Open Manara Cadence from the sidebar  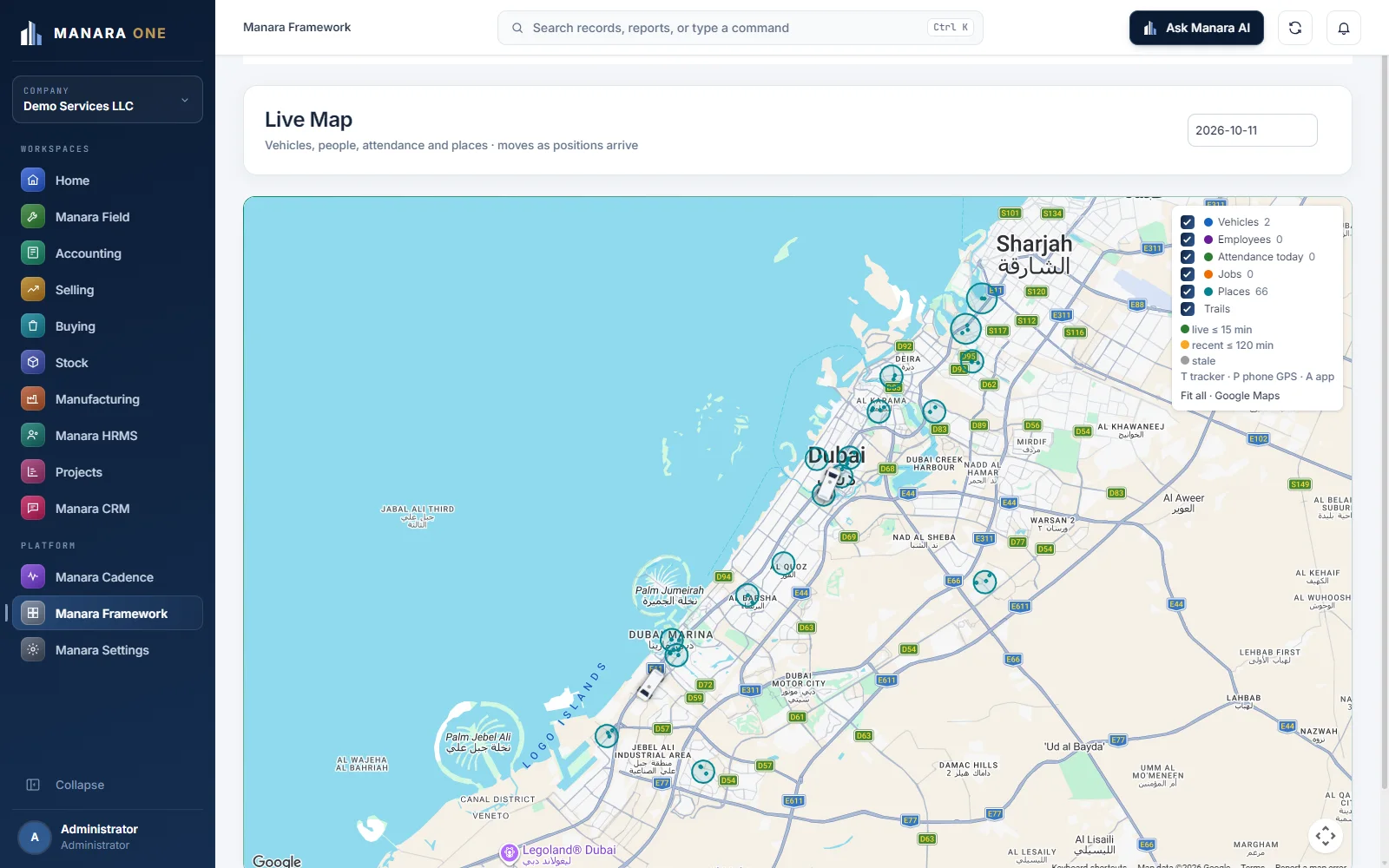(x=108, y=576)
